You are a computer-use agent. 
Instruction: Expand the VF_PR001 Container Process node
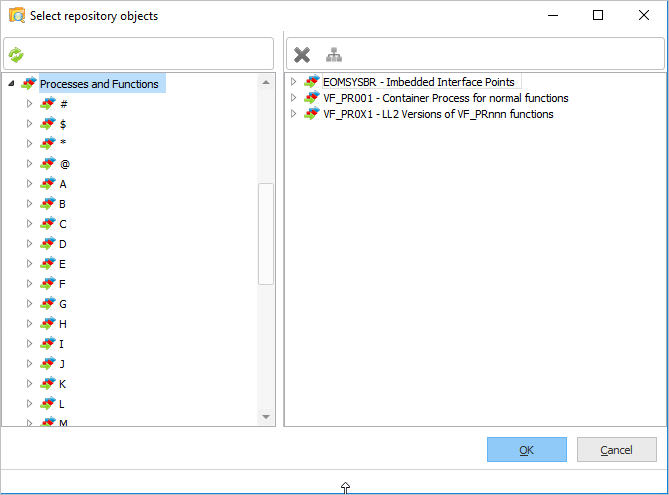[x=294, y=98]
